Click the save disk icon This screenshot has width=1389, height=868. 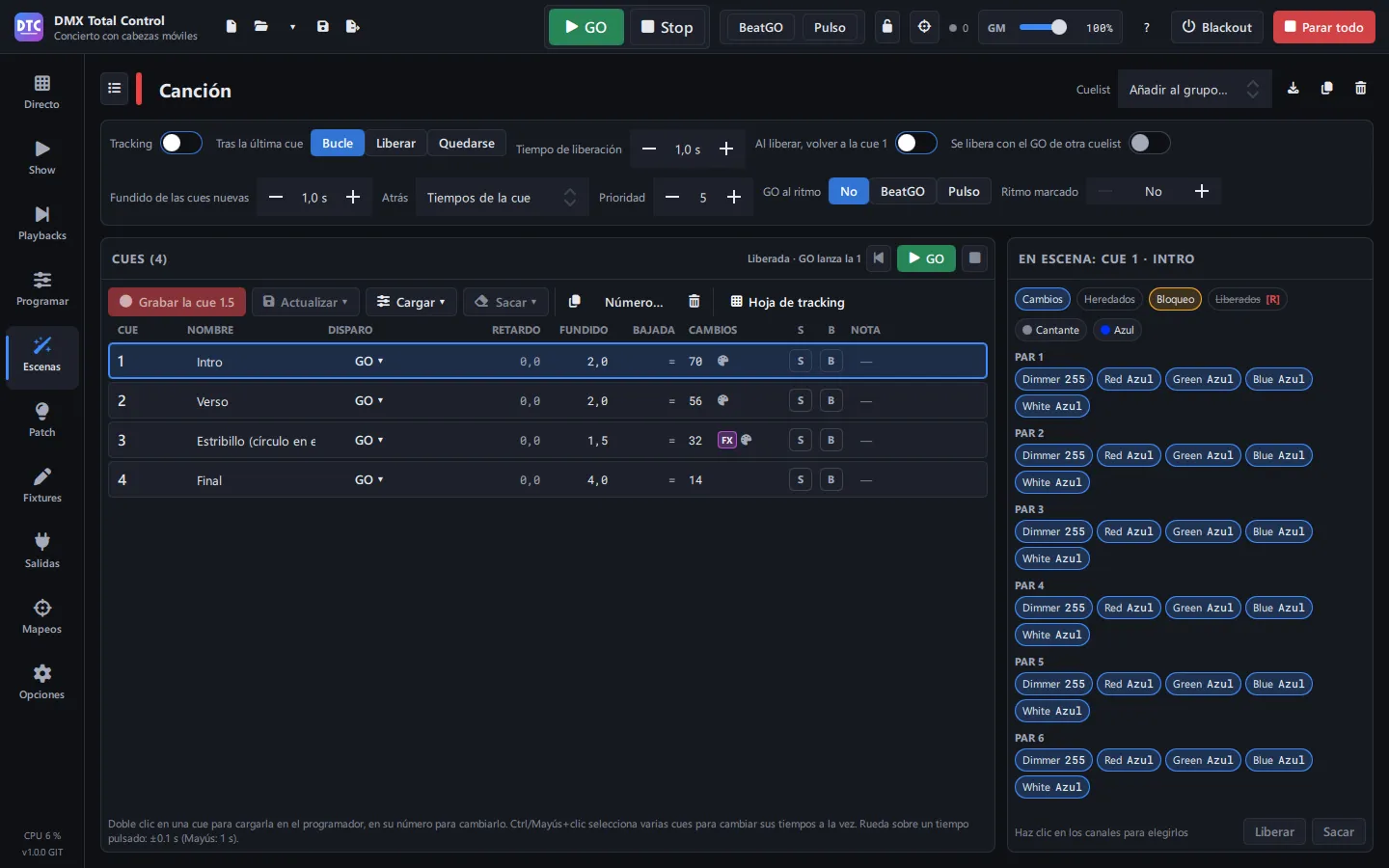[323, 27]
